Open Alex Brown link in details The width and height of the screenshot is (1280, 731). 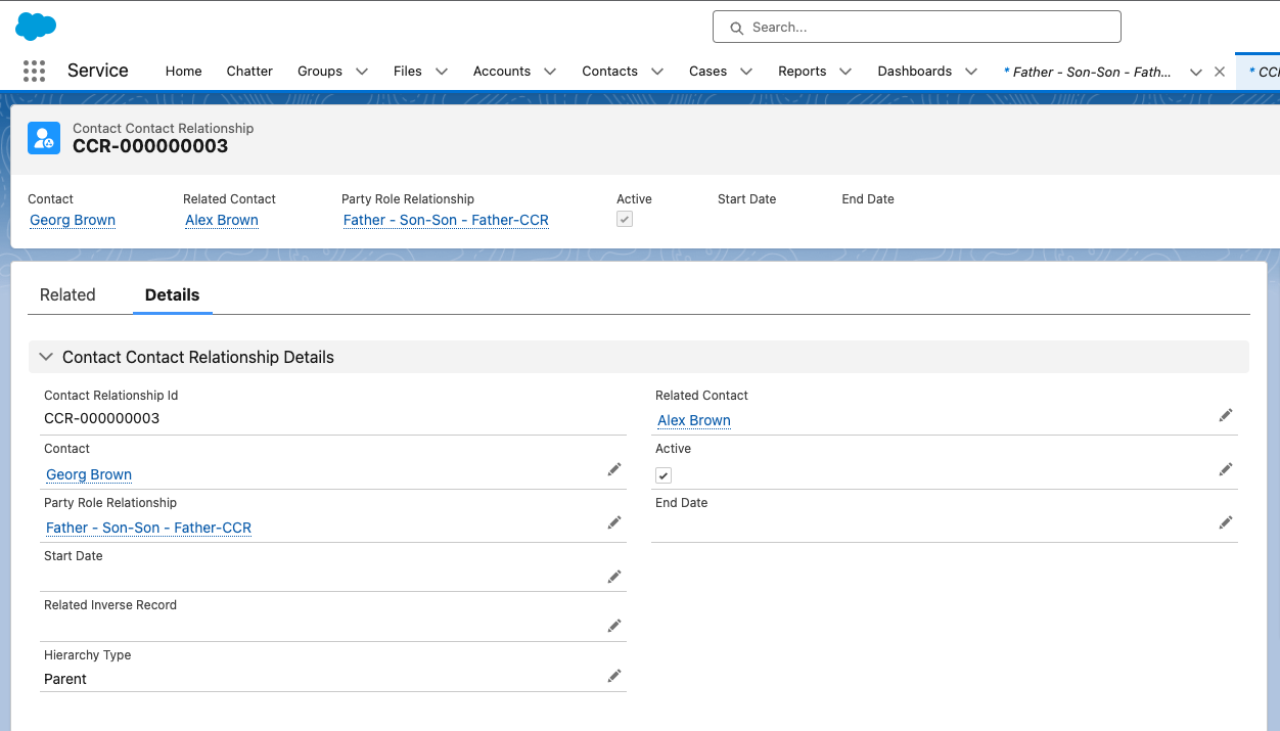coord(694,421)
